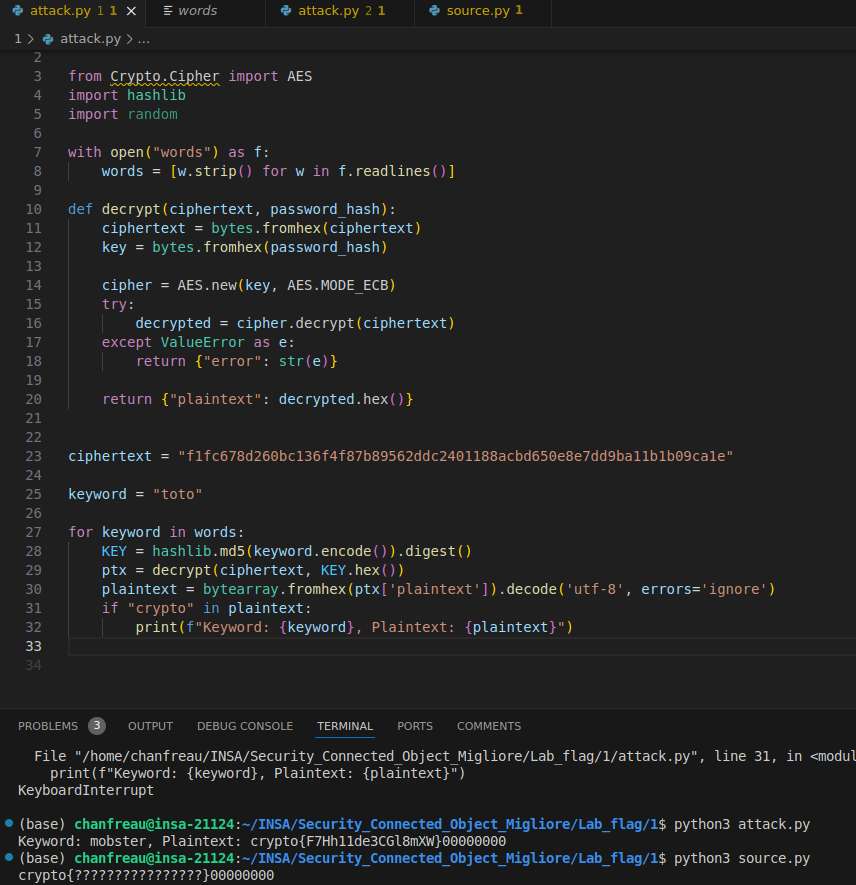Close the active attack.py tab
This screenshot has width=856, height=885.
click(x=132, y=11)
